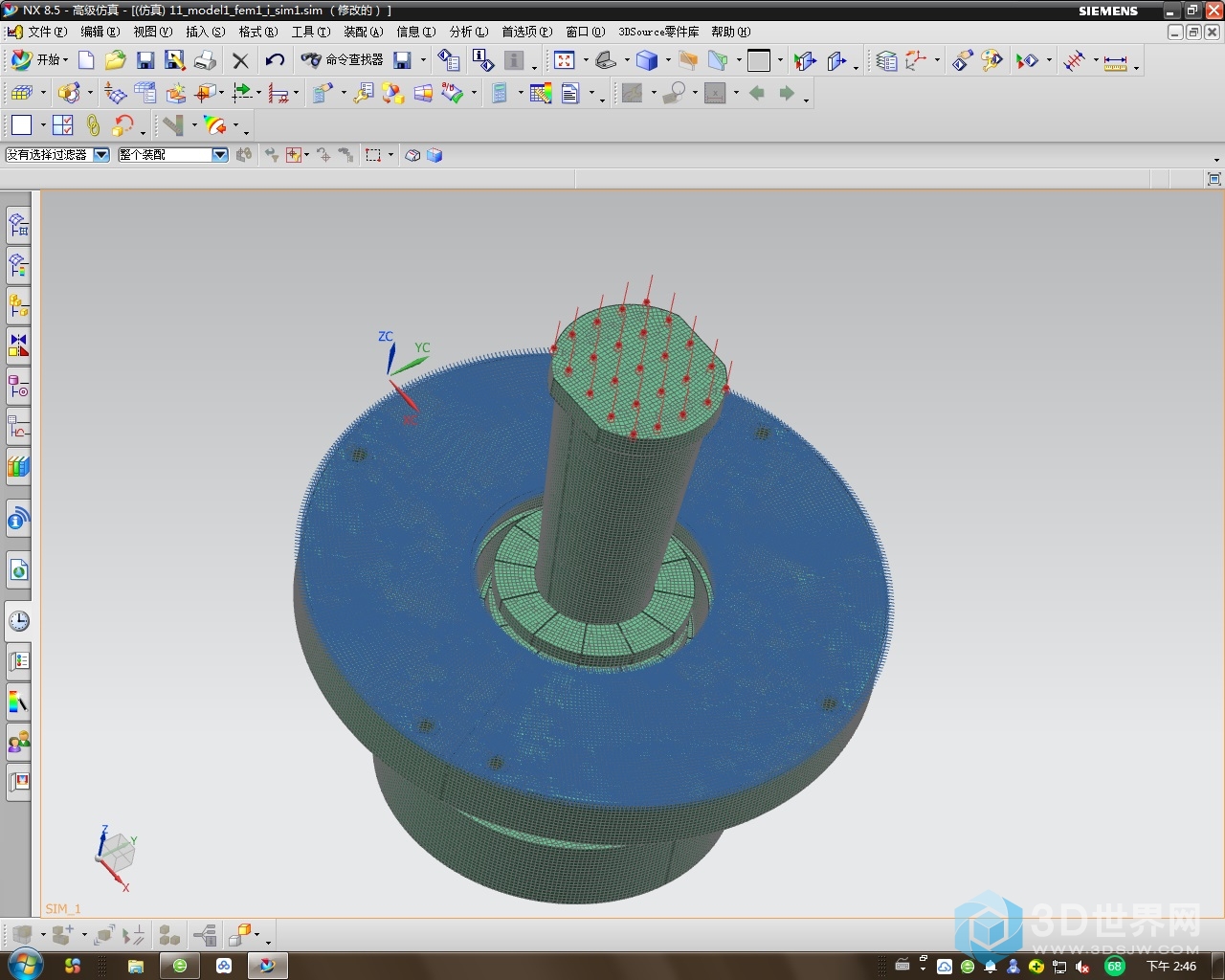
Task: Toggle the blue solid cube selection icon
Action: (434, 155)
